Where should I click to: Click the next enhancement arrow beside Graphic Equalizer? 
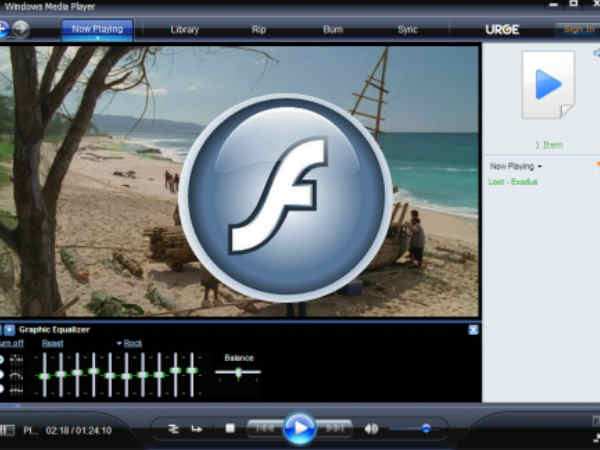(9, 329)
